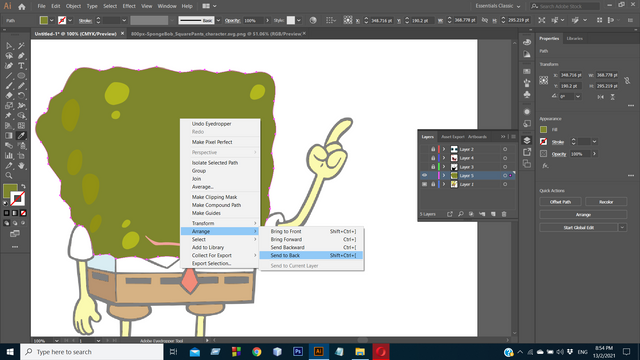Open the Object menu
This screenshot has width=640, height=360.
[73, 6]
